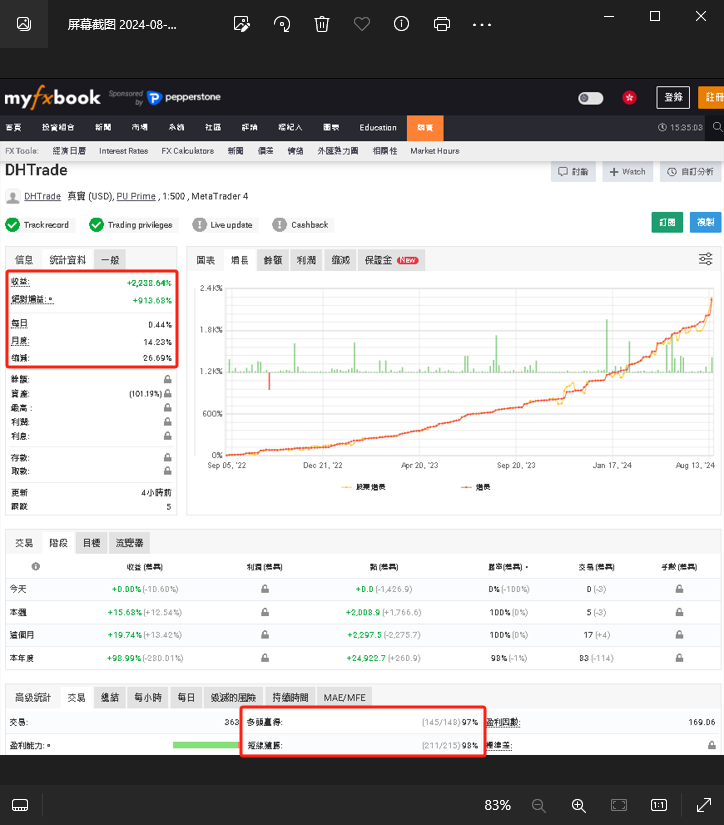Click the orange 註冊 register button
This screenshot has height=825, width=724.
[712, 97]
